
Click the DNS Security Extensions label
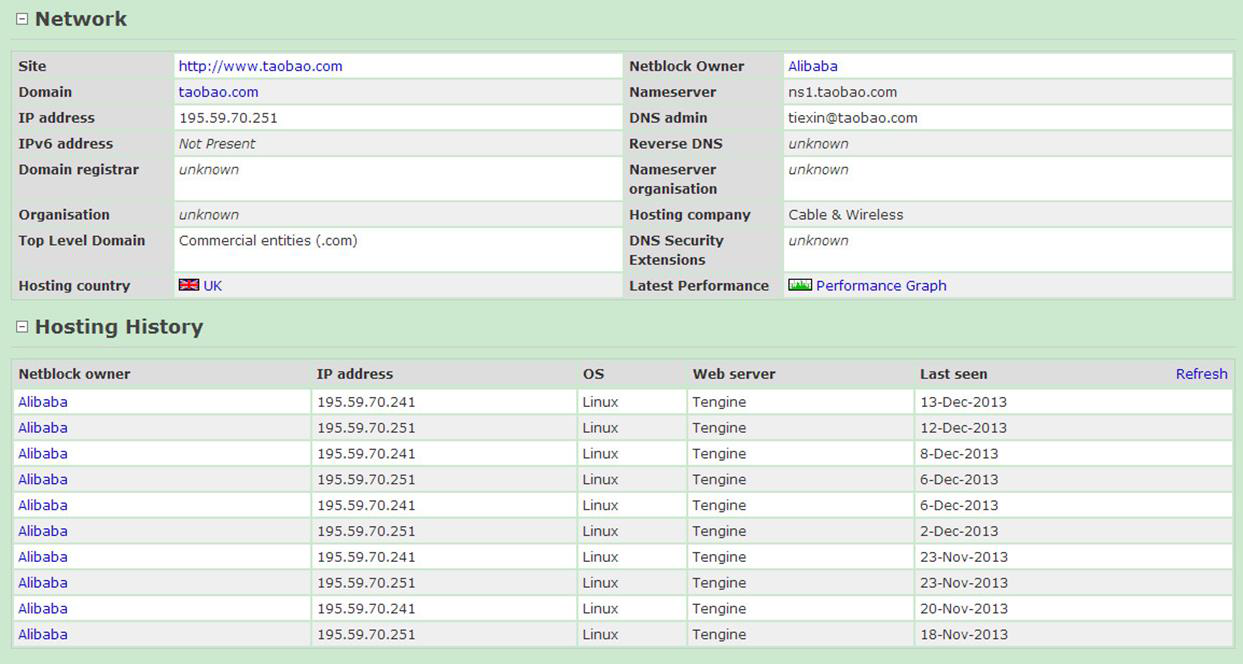676,250
